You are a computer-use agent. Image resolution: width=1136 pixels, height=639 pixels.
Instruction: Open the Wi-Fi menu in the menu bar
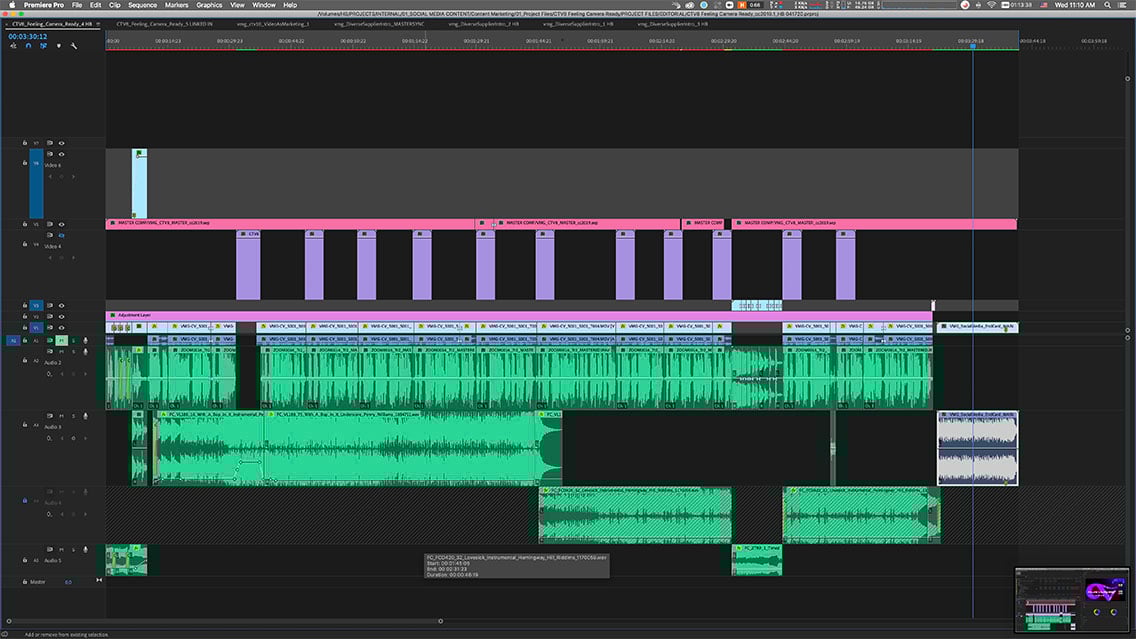[991, 6]
